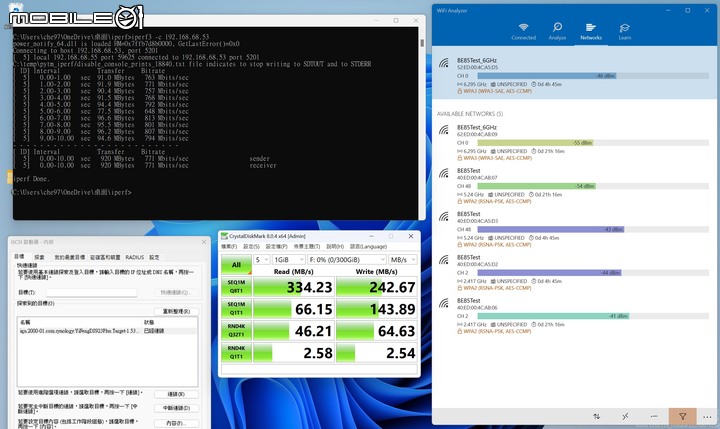The image size is (720, 429).
Task: Open the 設定(S) menu in CrystalDiskMark
Action: pyautogui.click(x=251, y=247)
